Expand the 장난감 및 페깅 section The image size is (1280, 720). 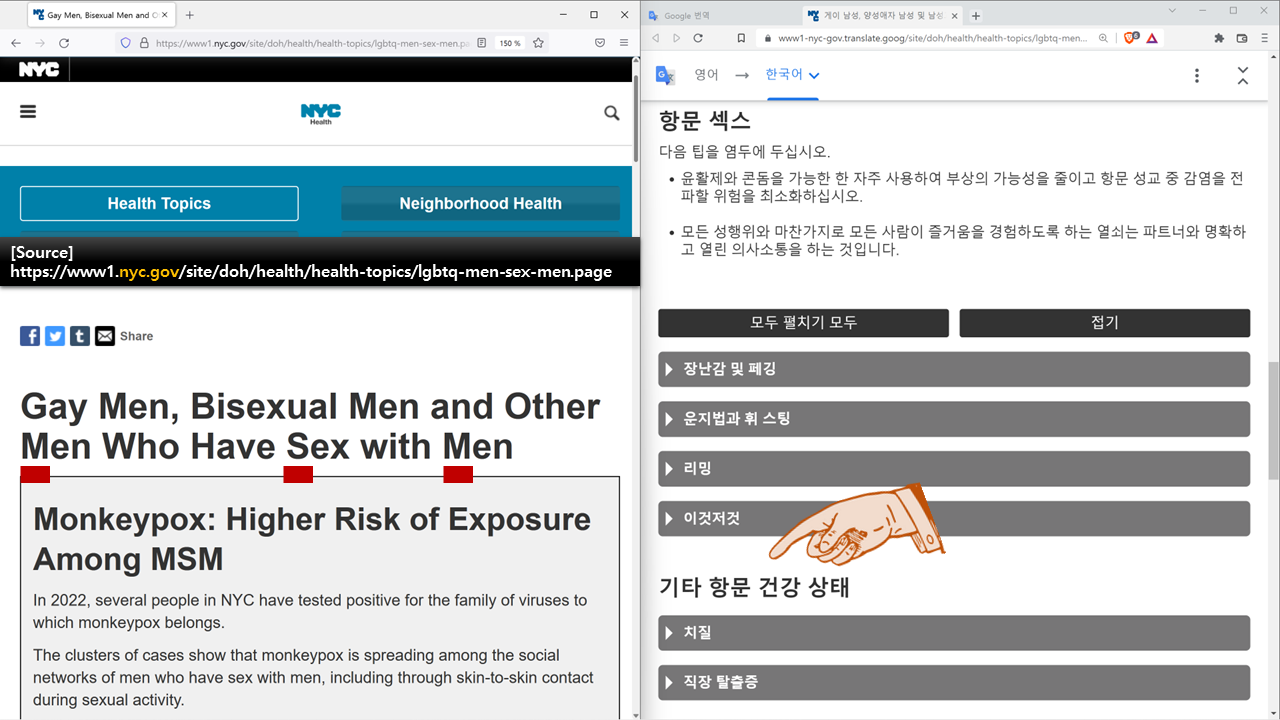click(x=954, y=369)
